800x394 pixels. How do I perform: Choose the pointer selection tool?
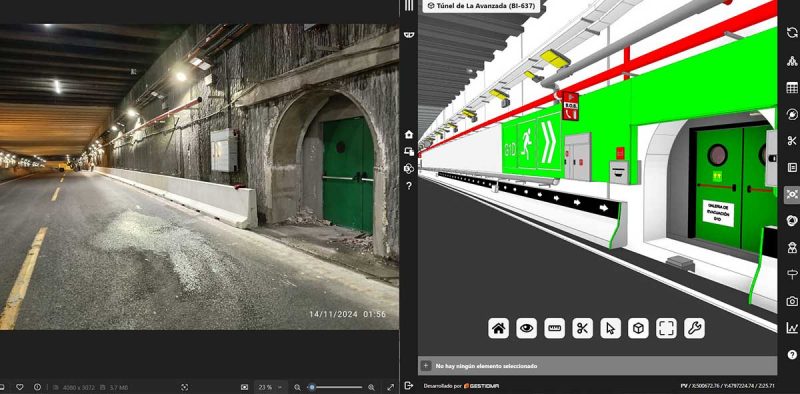(x=610, y=328)
